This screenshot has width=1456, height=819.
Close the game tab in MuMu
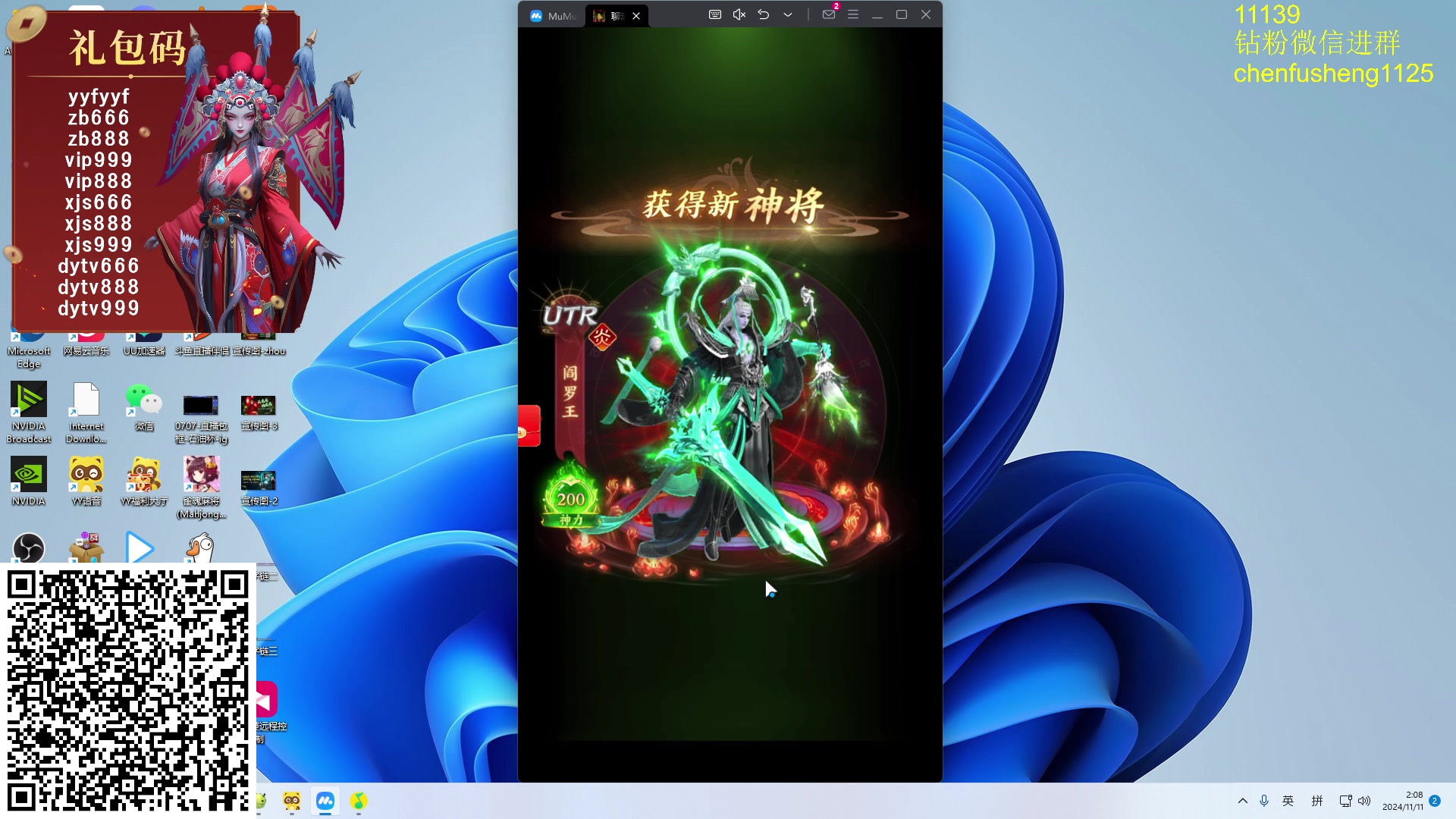(x=636, y=15)
